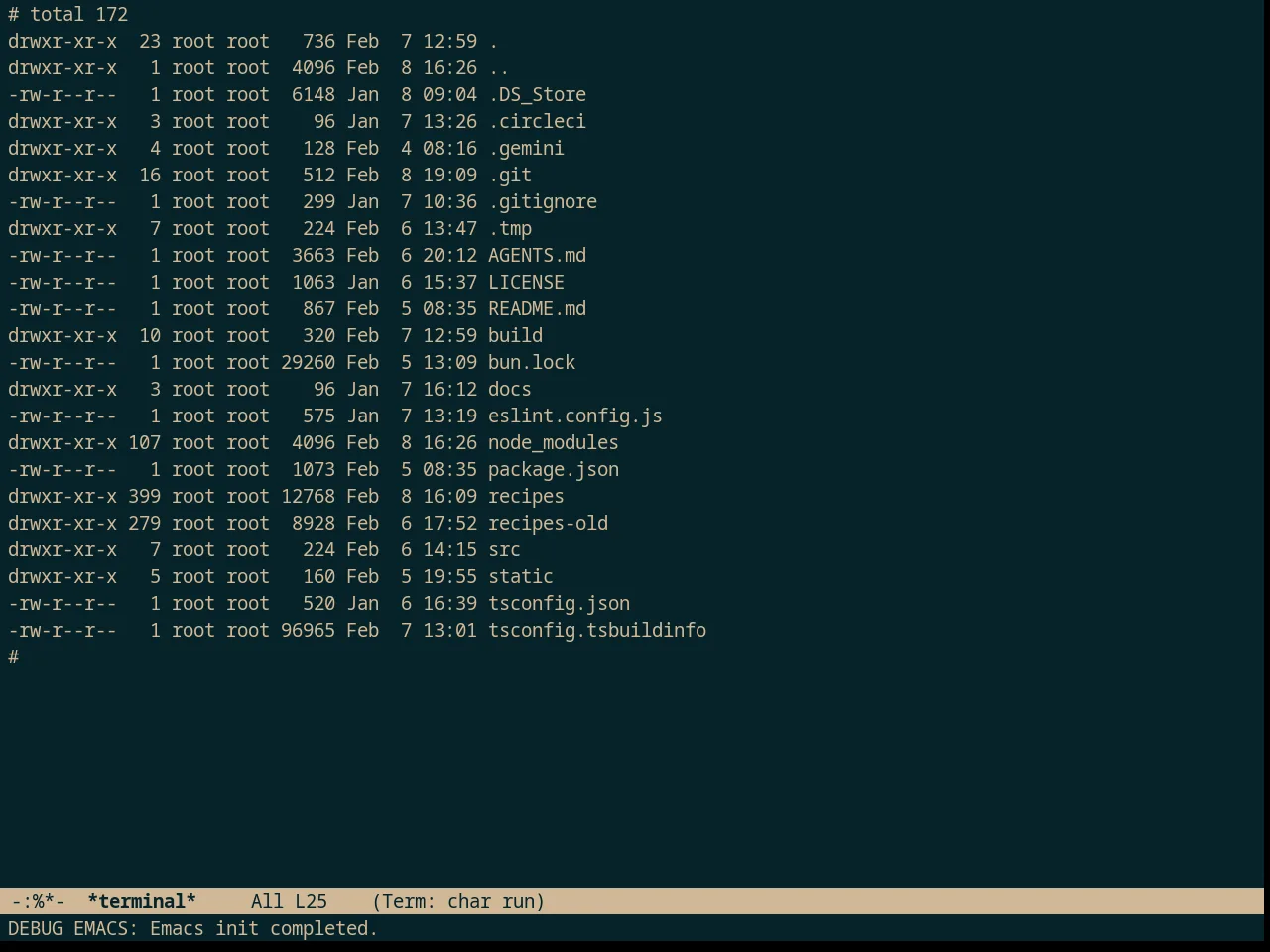The image size is (1270, 952).
Task: Click the .circleci directory name
Action: [537, 121]
